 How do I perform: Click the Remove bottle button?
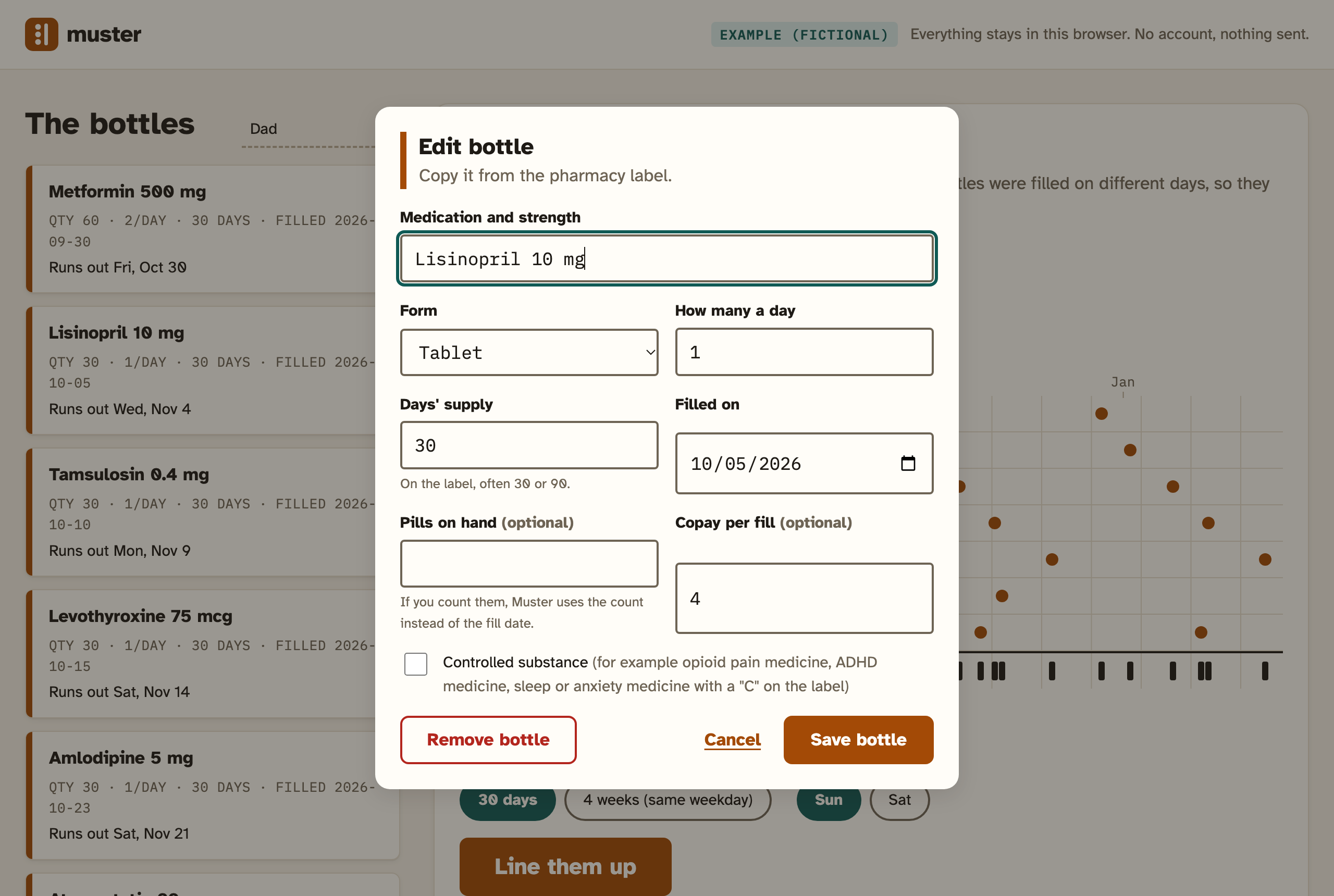(x=488, y=739)
